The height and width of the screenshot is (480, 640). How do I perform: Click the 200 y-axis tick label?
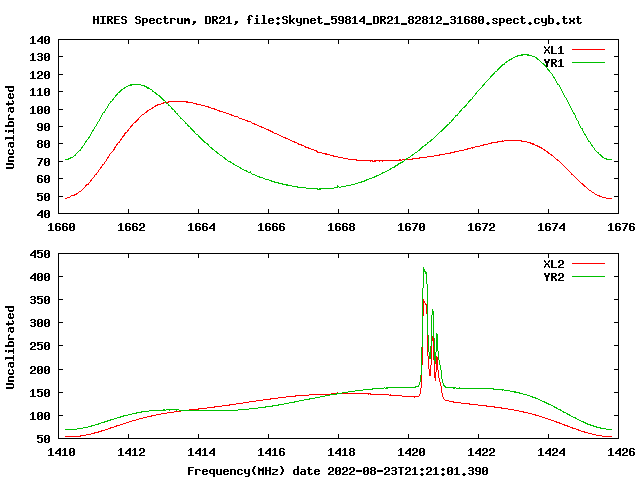pyautogui.click(x=40, y=370)
